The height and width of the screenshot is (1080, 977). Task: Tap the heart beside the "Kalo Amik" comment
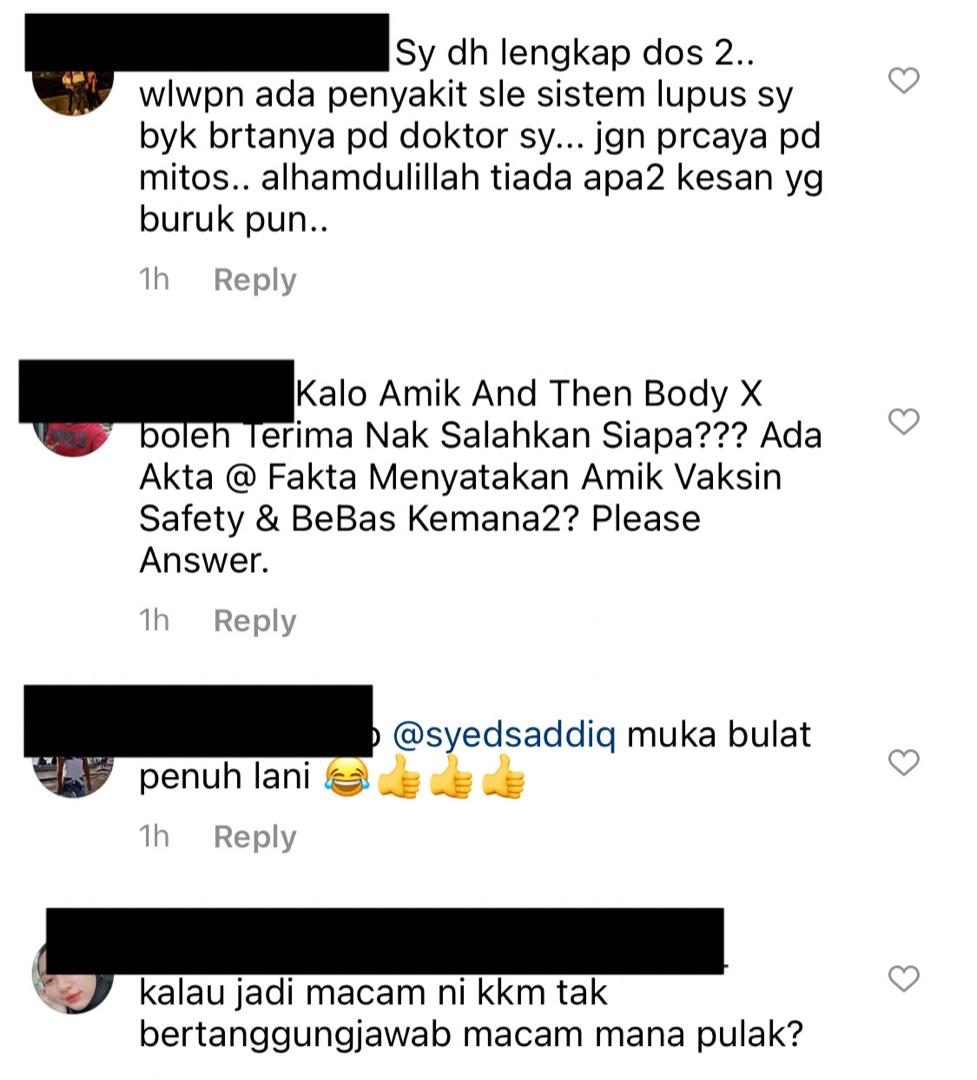(x=903, y=422)
